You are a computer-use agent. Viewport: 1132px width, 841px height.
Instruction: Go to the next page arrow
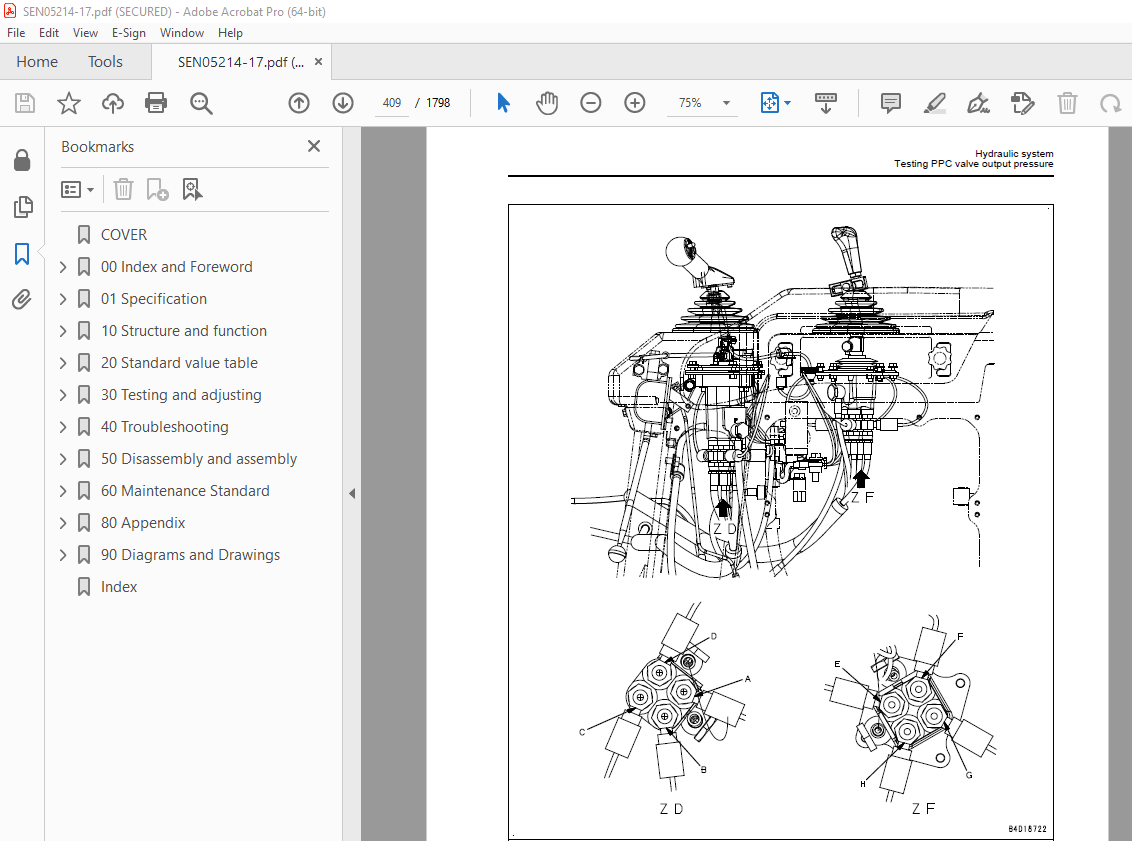click(343, 103)
